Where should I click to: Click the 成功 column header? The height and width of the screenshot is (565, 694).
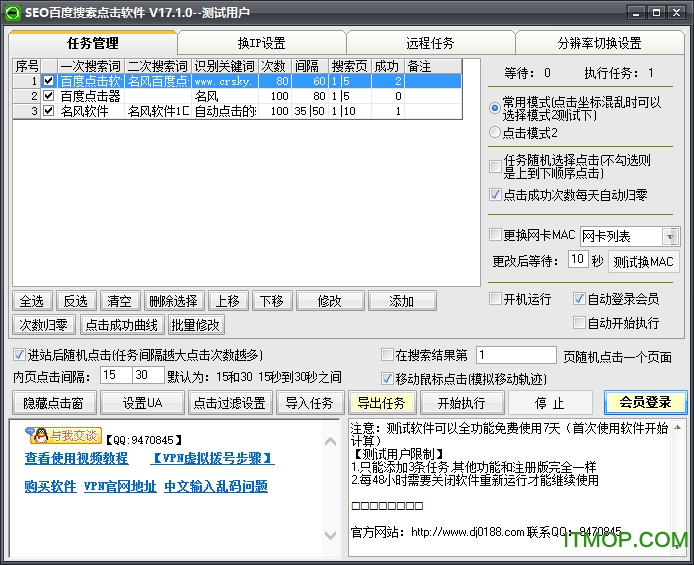click(x=387, y=66)
